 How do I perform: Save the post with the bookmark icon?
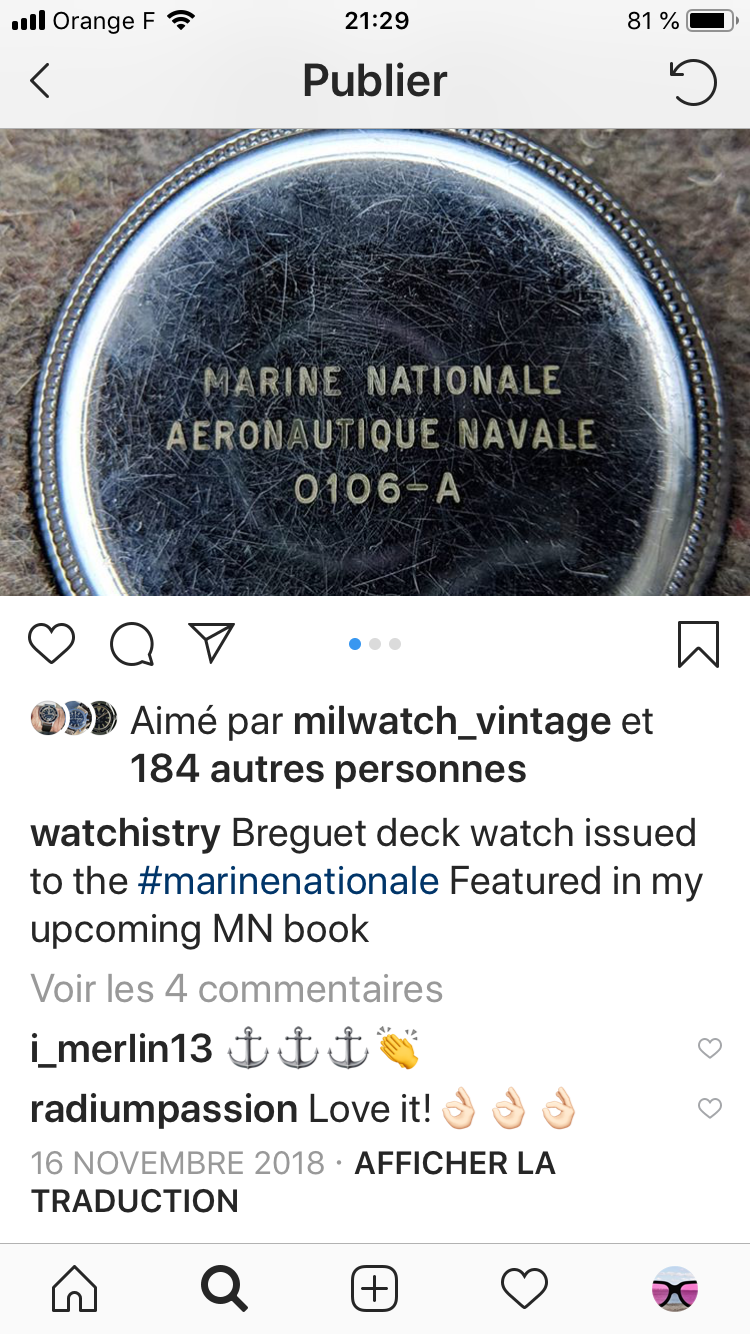tap(698, 644)
